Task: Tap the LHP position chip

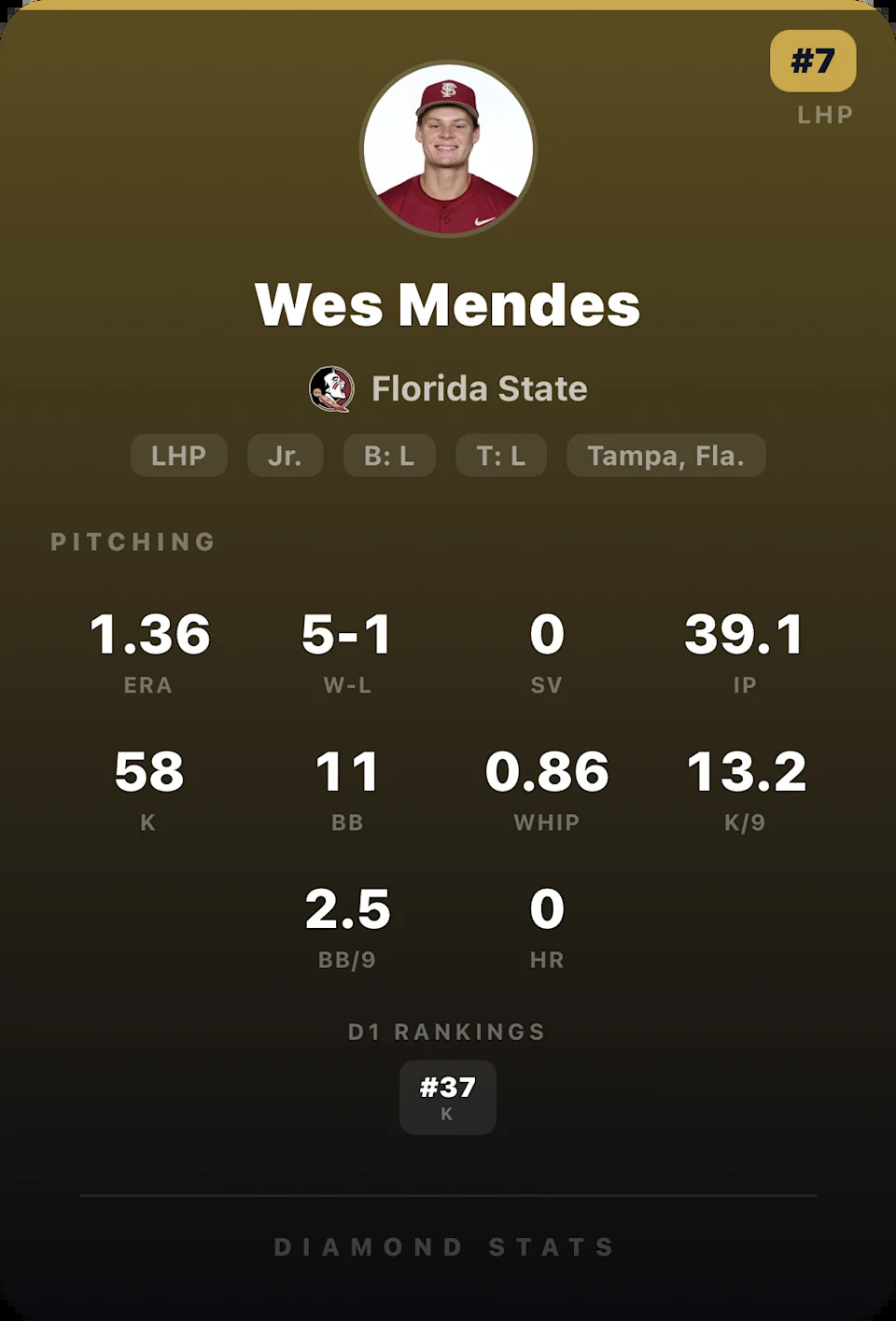Action: click(178, 456)
